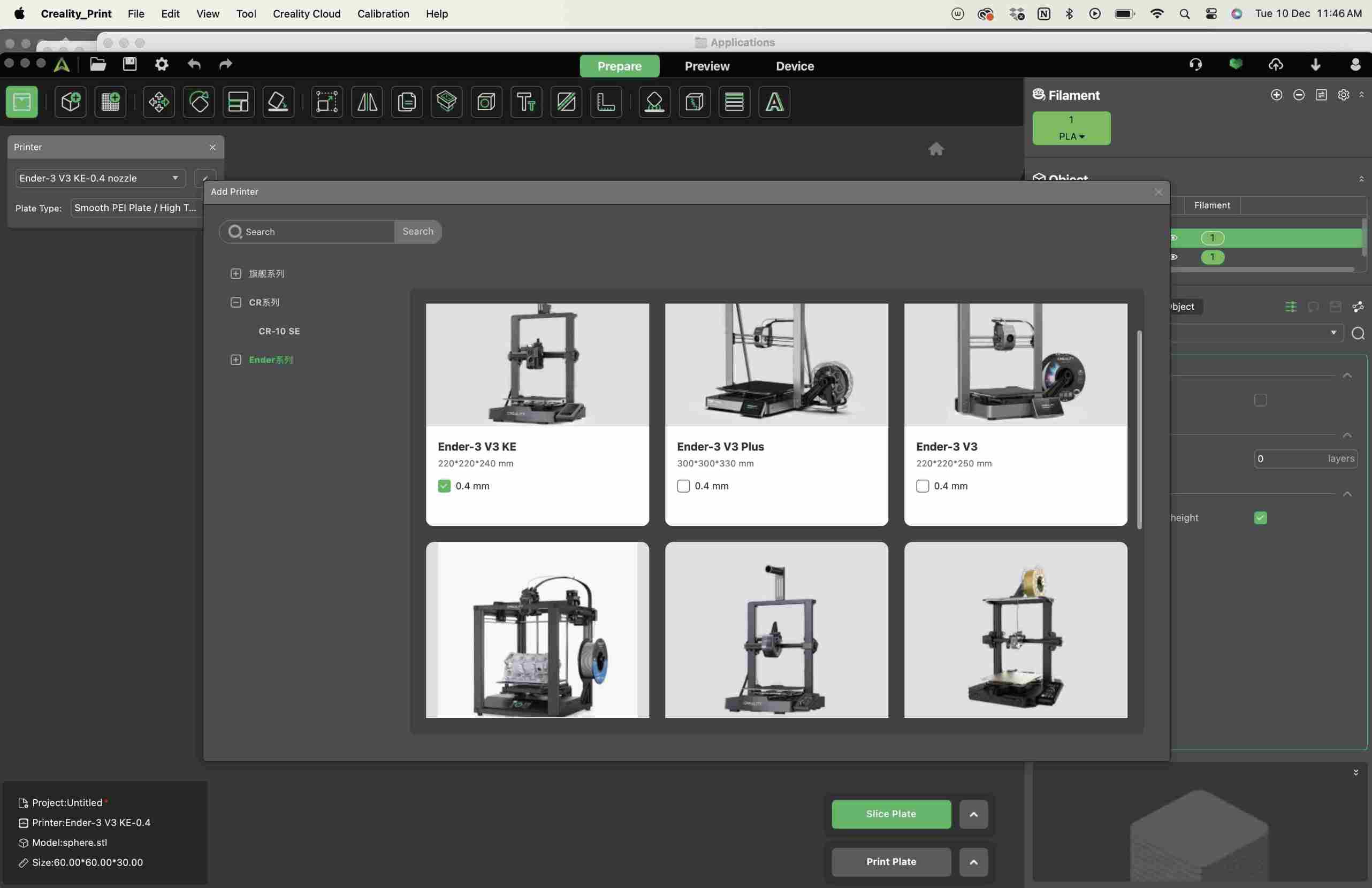
Task: Redo the action with the forward arrow icon
Action: (225, 64)
